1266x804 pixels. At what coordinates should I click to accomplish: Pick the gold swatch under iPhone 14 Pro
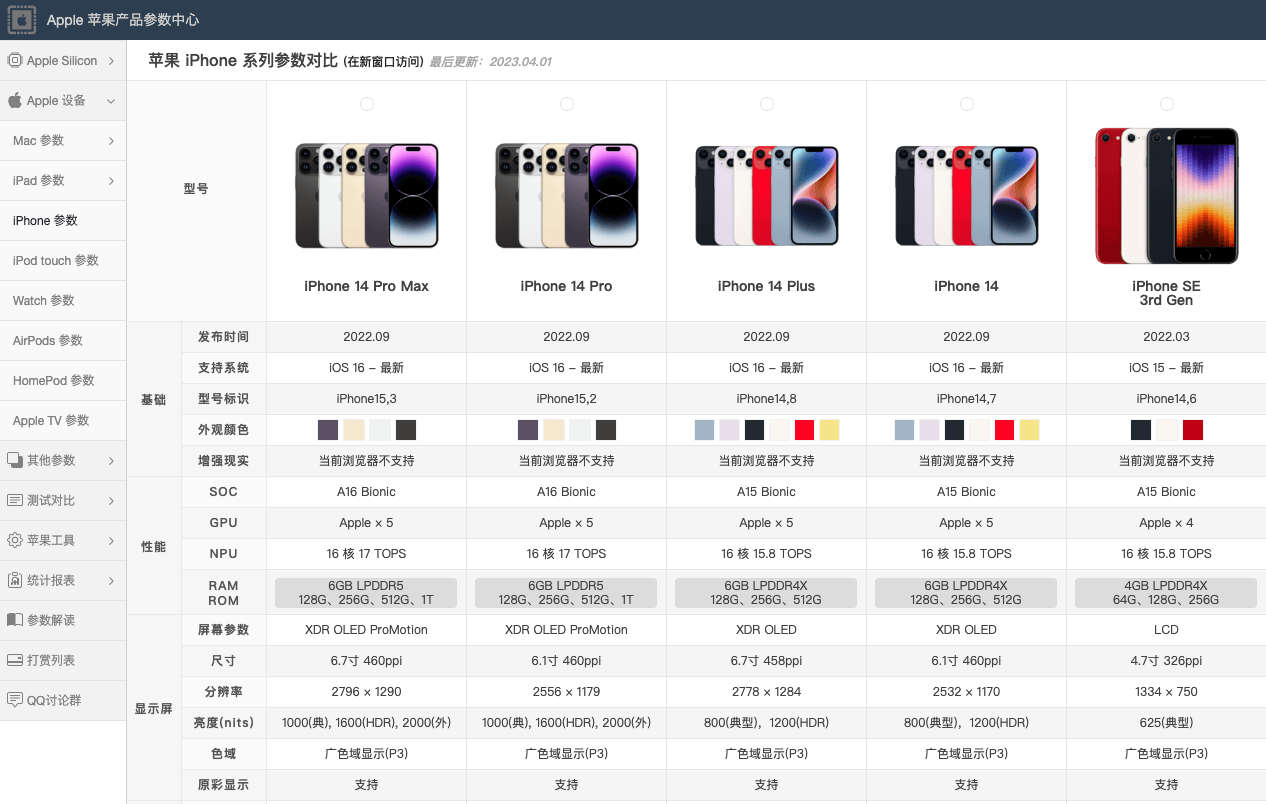[x=554, y=430]
